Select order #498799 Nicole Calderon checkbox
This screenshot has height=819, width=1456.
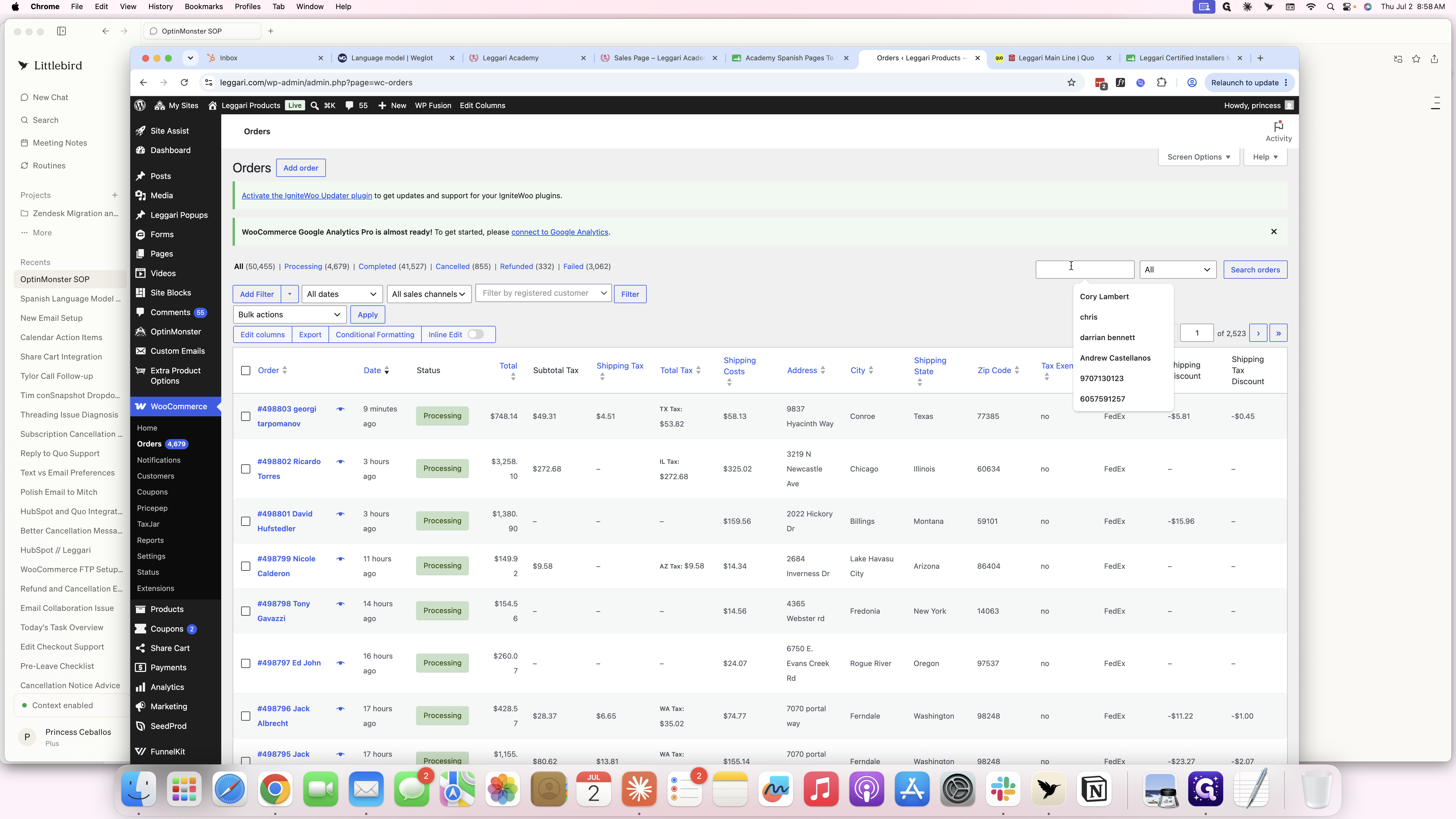[245, 566]
